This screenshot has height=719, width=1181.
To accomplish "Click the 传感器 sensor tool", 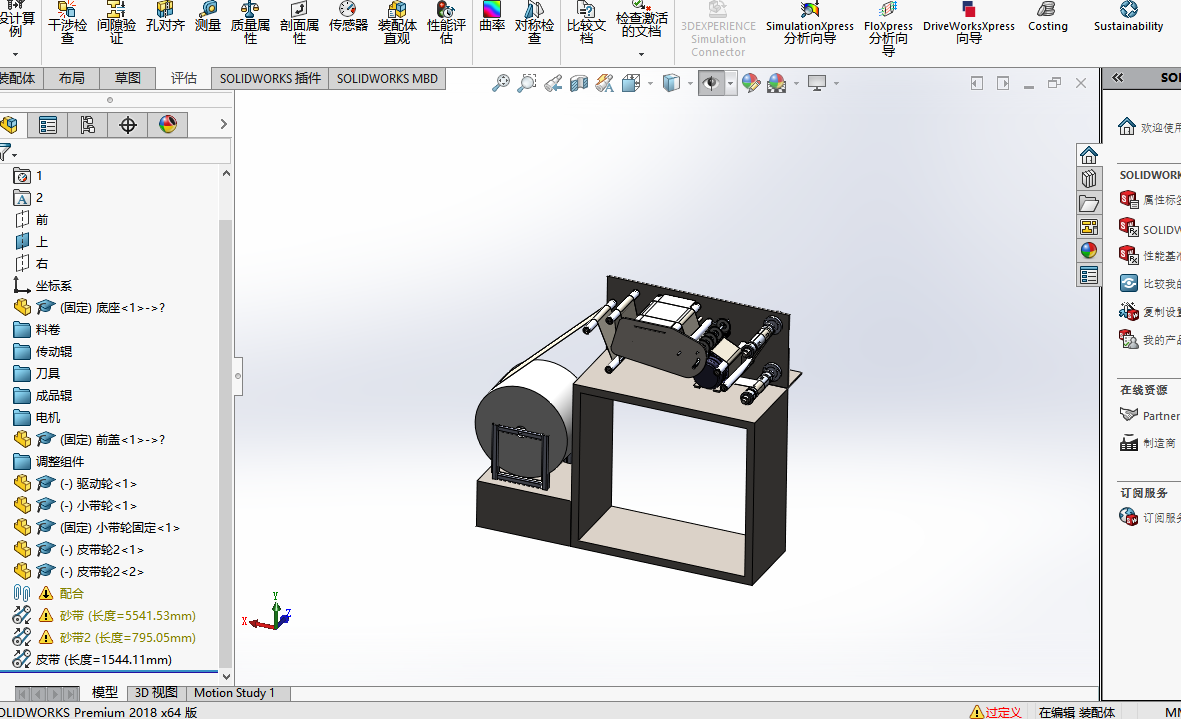I will point(348,18).
